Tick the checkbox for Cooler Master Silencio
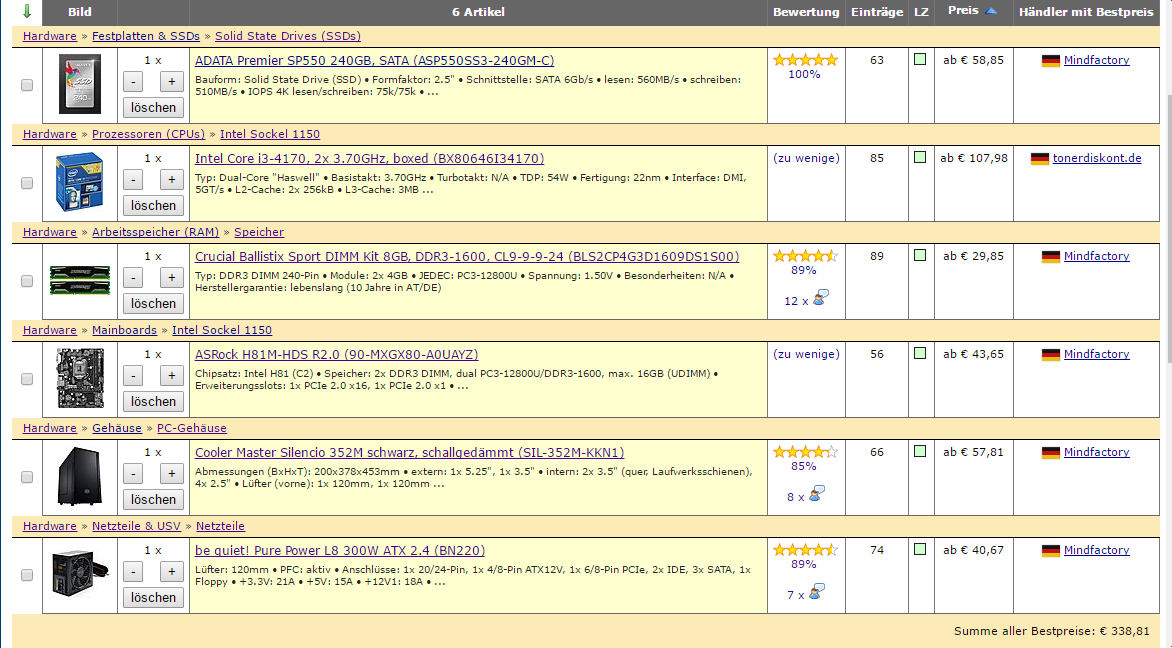1172x648 pixels. click(27, 477)
